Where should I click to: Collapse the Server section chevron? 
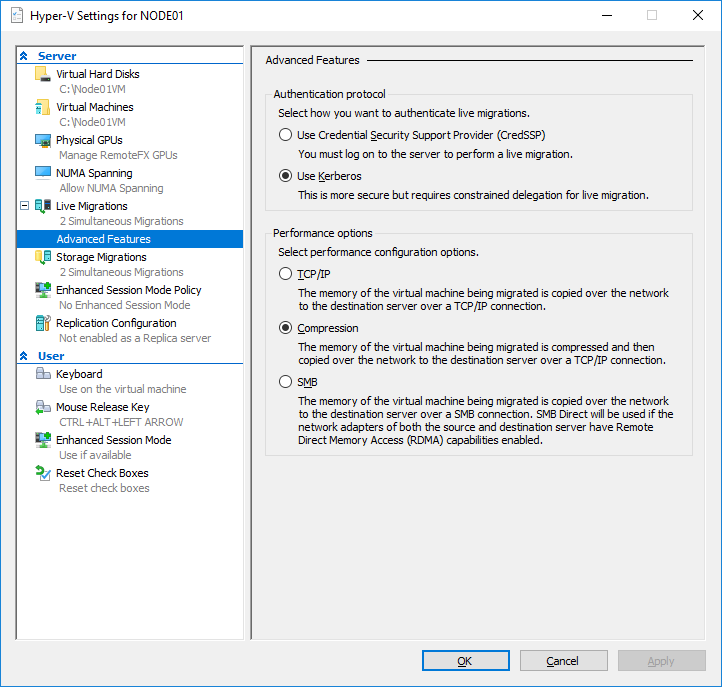click(24, 56)
